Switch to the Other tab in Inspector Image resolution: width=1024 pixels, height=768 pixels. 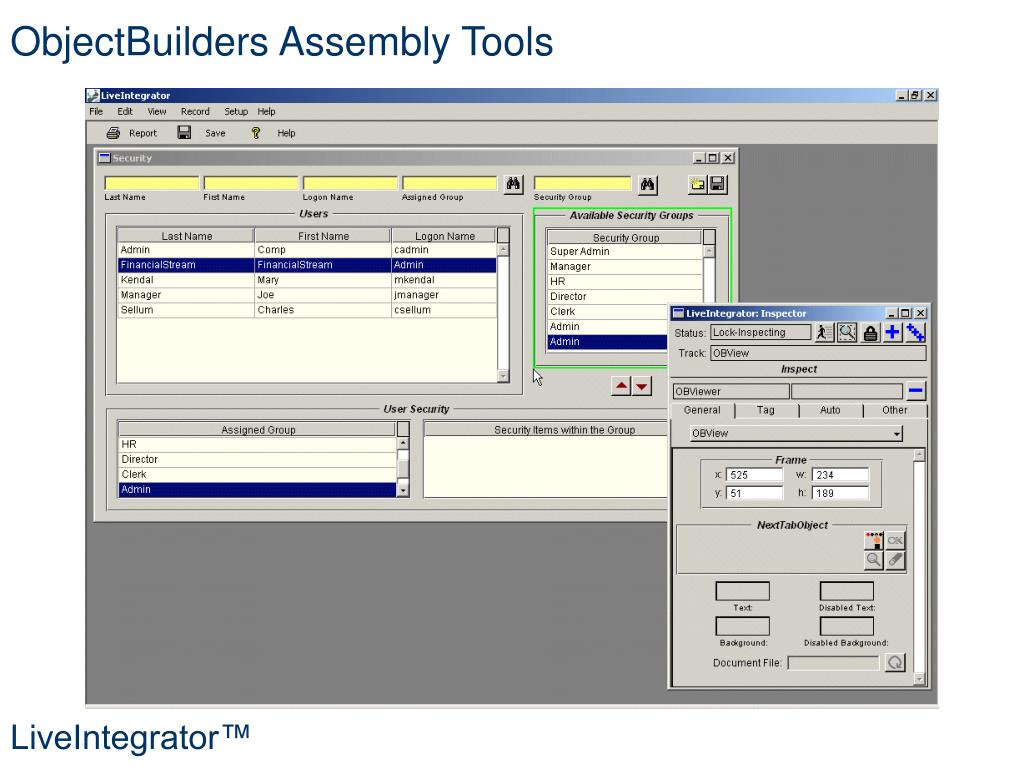pyautogui.click(x=895, y=410)
